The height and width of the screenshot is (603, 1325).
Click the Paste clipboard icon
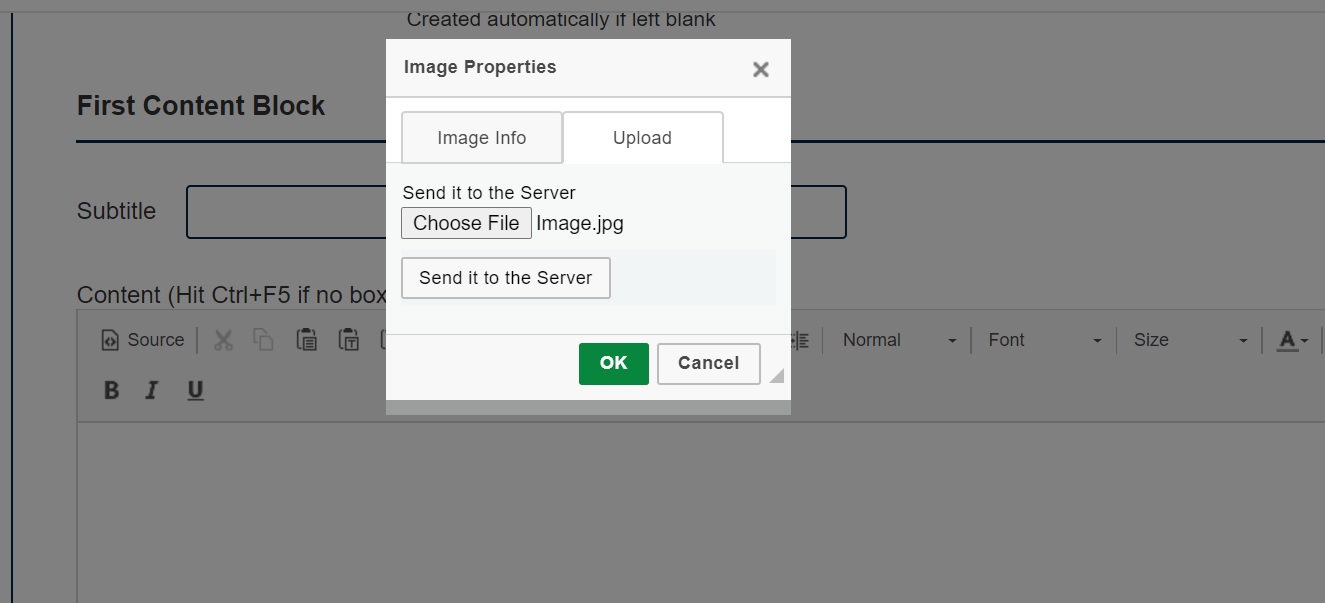point(307,340)
